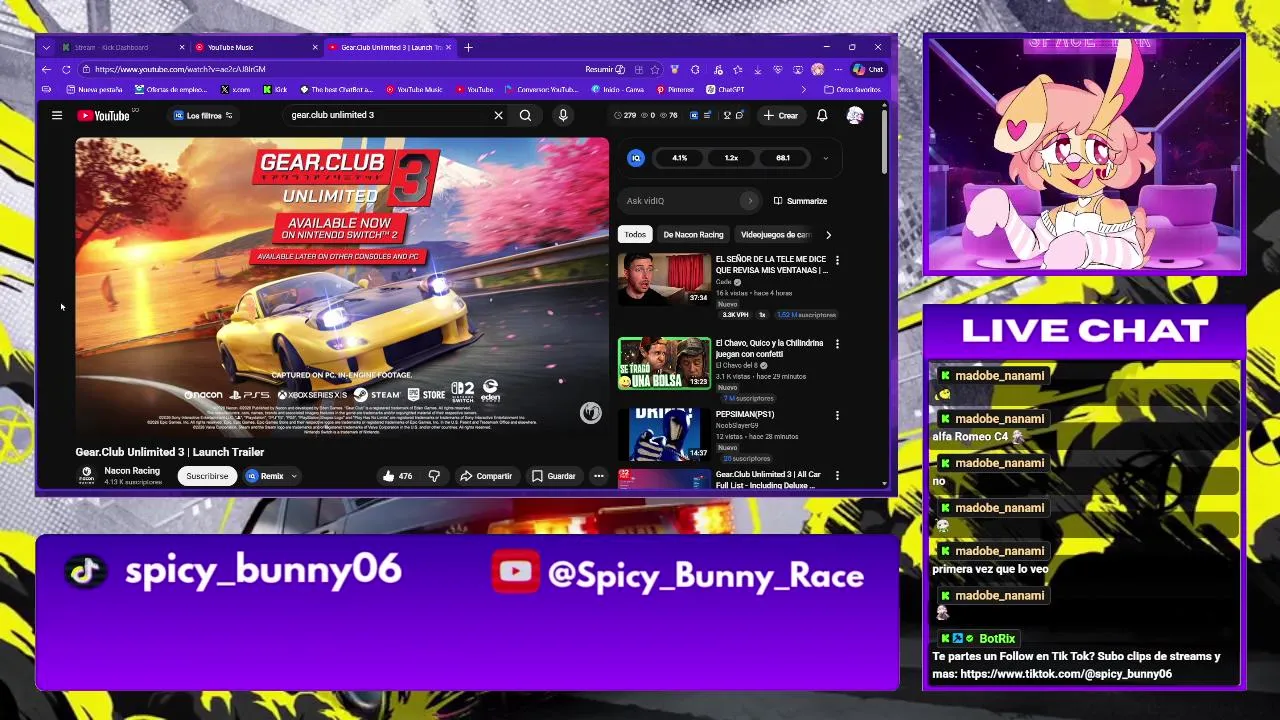Image resolution: width=1280 pixels, height=720 pixels.
Task: Toggle the Los filtros vidIQ filters
Action: (203, 115)
